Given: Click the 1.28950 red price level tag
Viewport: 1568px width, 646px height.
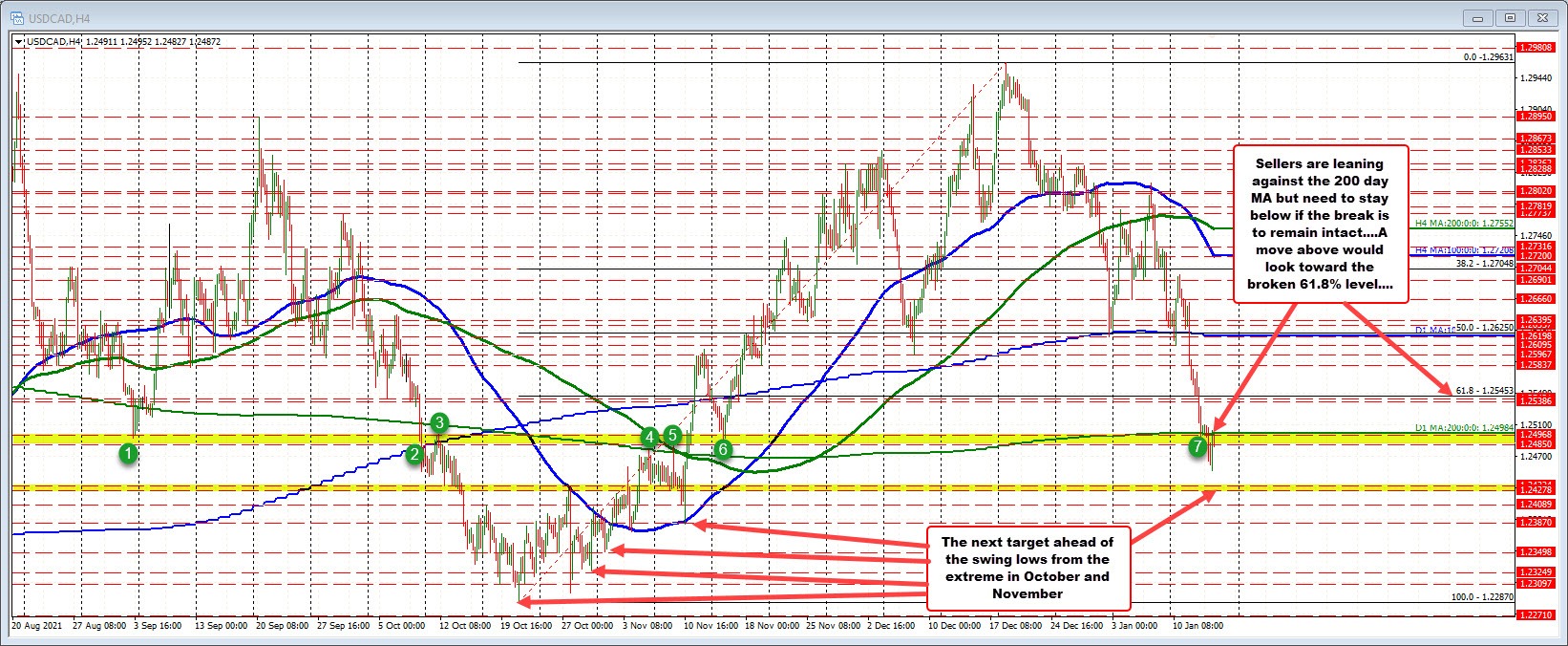Looking at the screenshot, I should click(1537, 117).
